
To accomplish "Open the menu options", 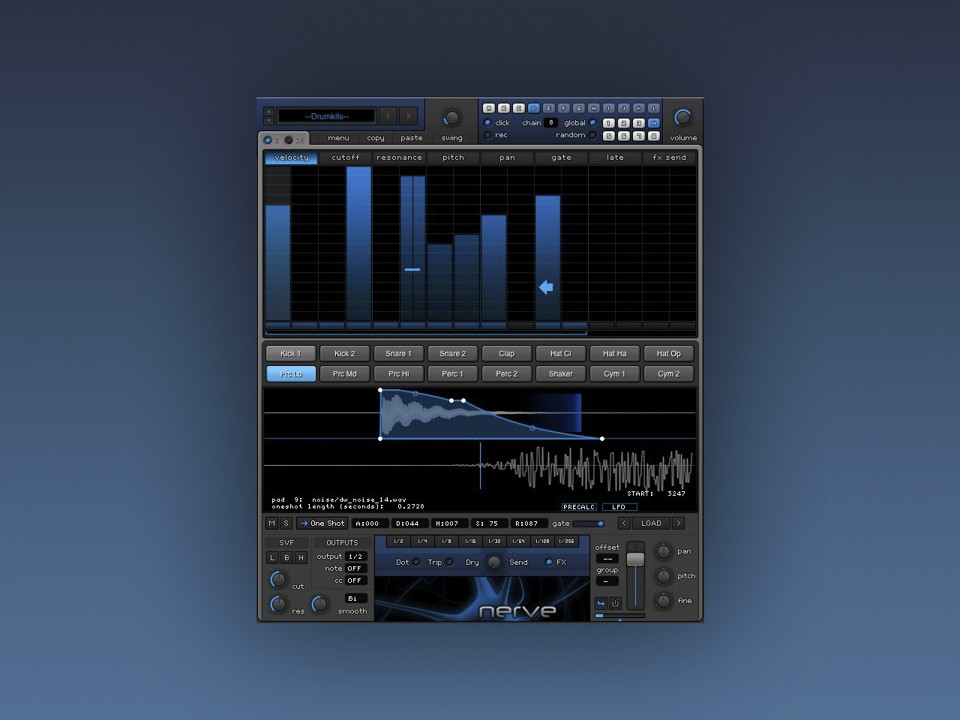I will (338, 138).
